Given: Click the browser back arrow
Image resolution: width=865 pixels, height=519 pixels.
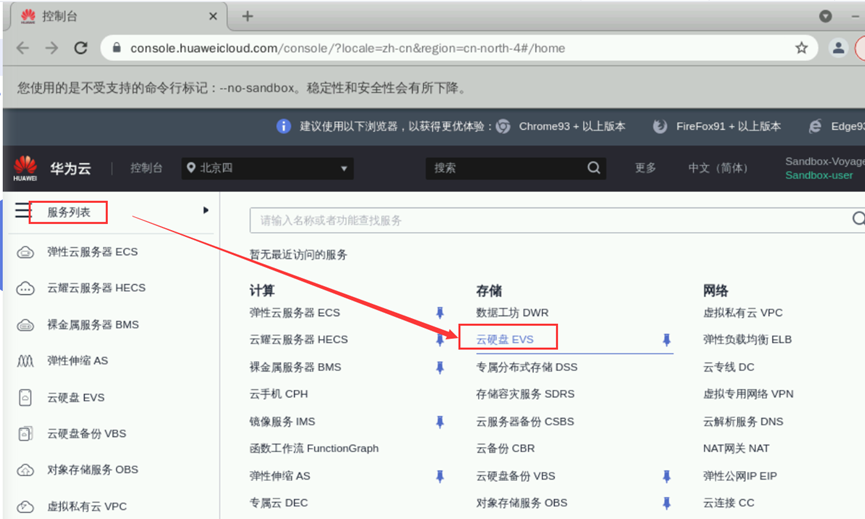Looking at the screenshot, I should [x=23, y=48].
